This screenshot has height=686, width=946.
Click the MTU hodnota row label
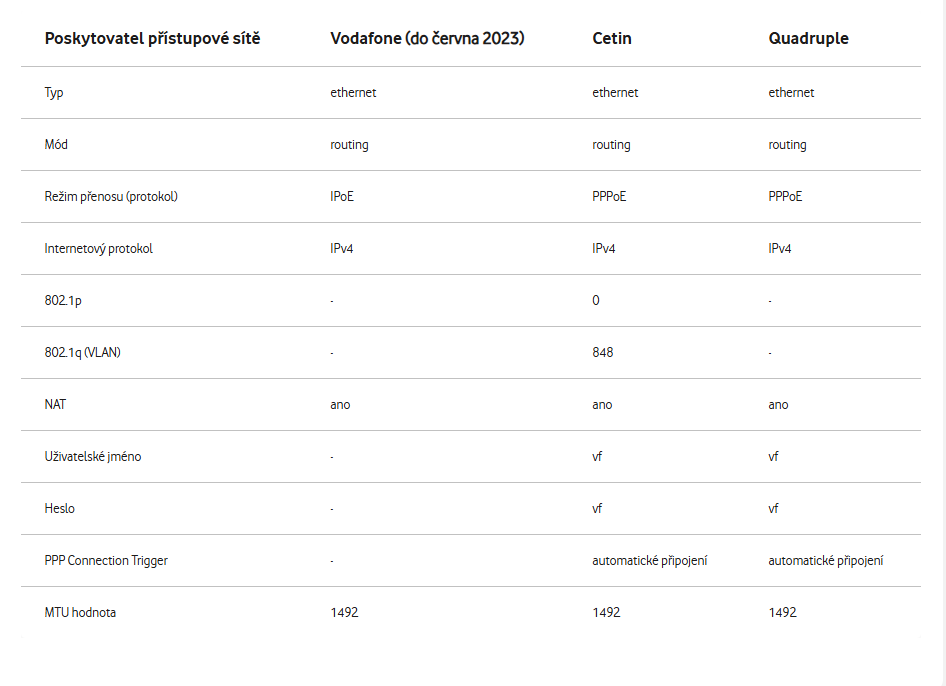[80, 613]
